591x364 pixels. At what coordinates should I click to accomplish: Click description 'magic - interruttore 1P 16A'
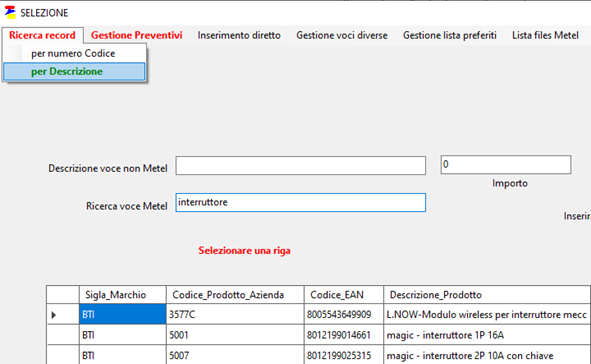[x=487, y=335]
